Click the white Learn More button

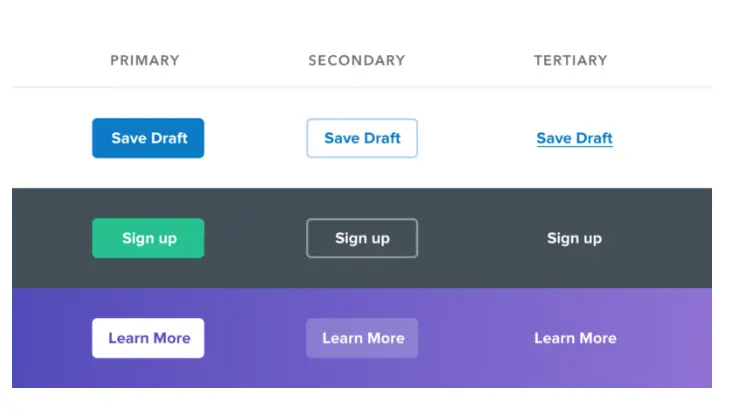pyautogui.click(x=148, y=338)
